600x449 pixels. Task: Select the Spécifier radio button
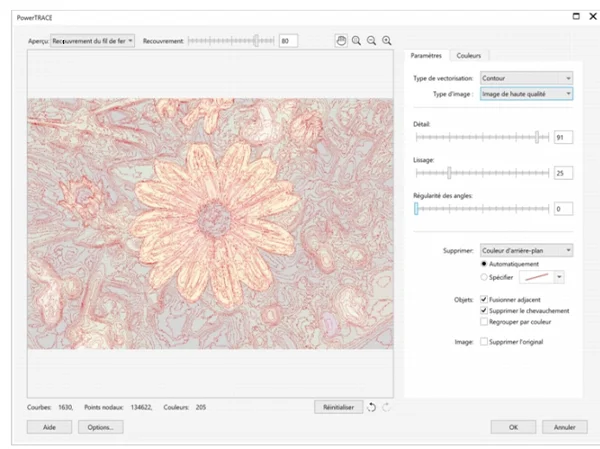[x=484, y=277]
